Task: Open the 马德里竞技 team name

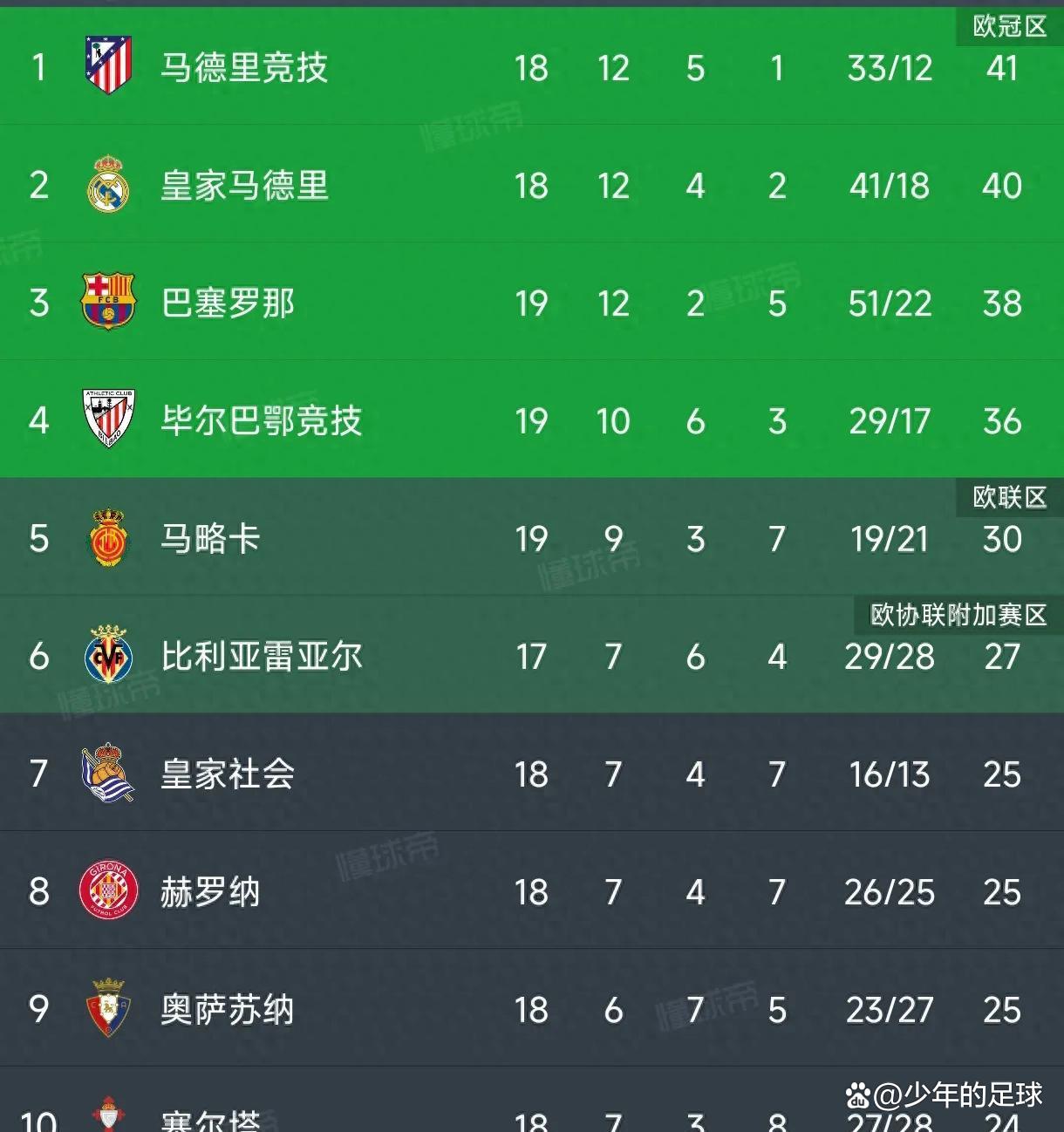Action: (244, 67)
